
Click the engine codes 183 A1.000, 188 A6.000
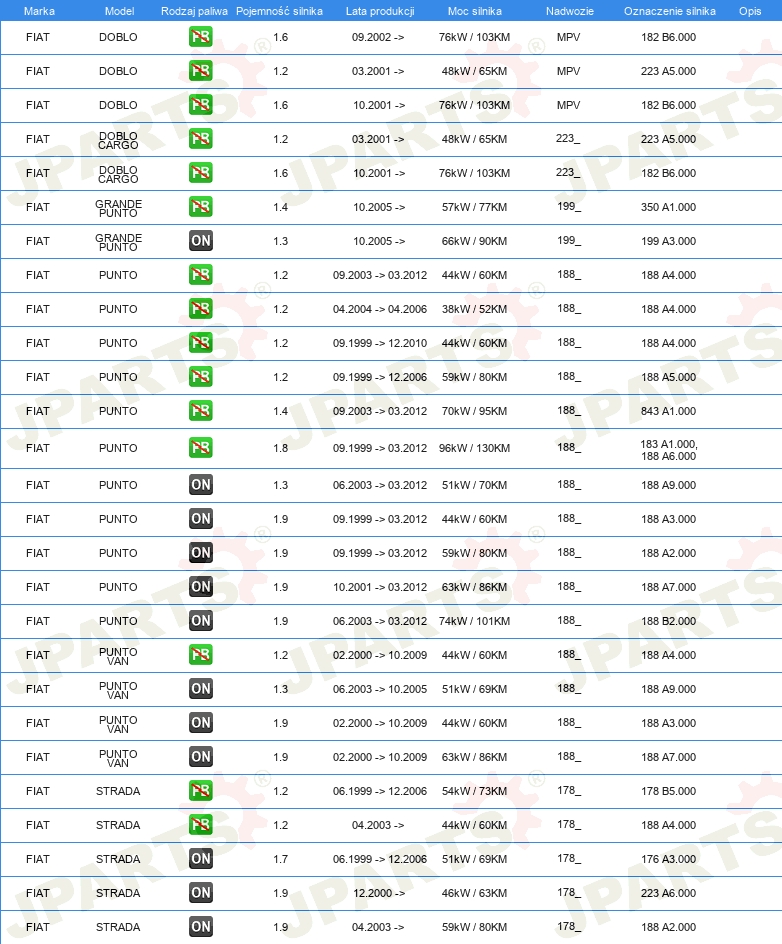pyautogui.click(x=668, y=450)
